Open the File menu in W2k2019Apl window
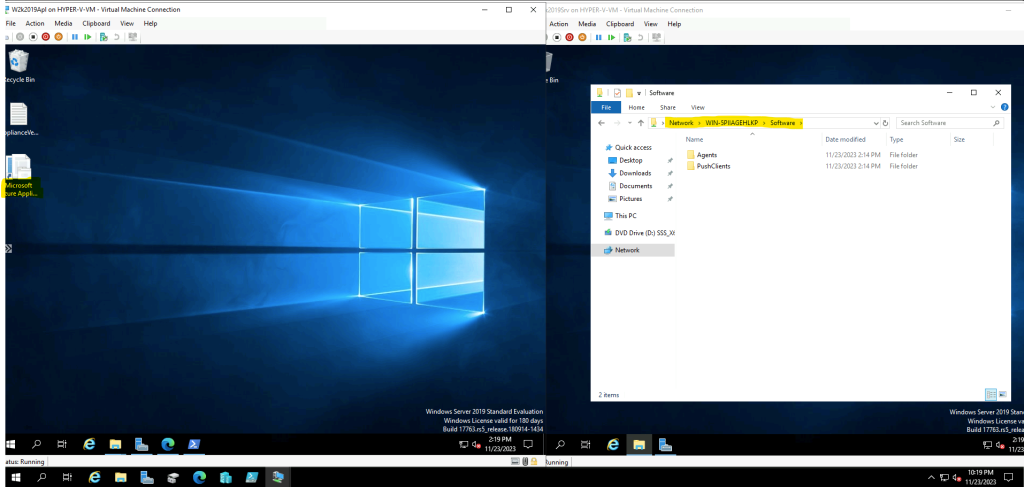 (10, 24)
